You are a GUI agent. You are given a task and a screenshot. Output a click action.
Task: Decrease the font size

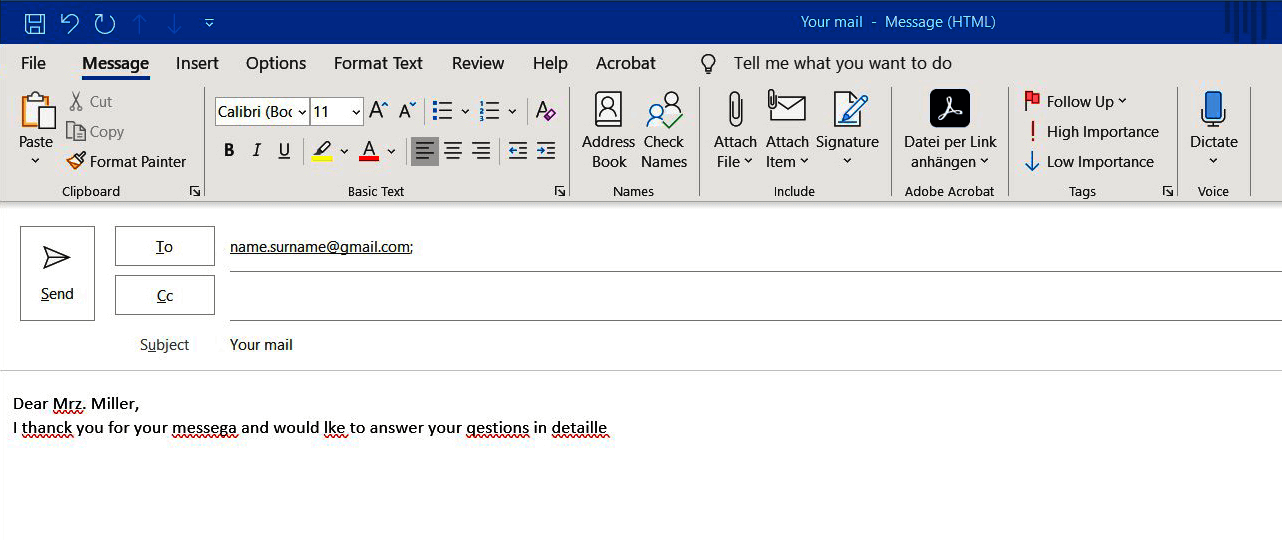[407, 111]
